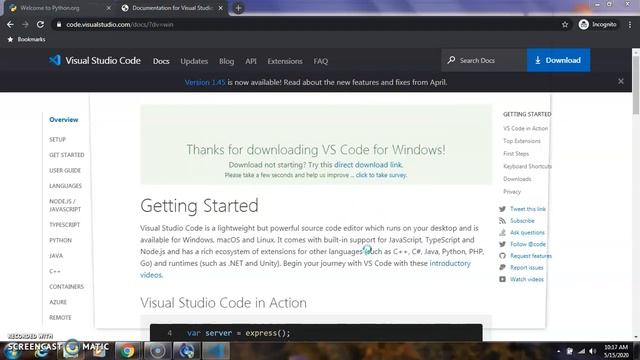Expand USER GUIDE in the left sidebar

point(65,171)
